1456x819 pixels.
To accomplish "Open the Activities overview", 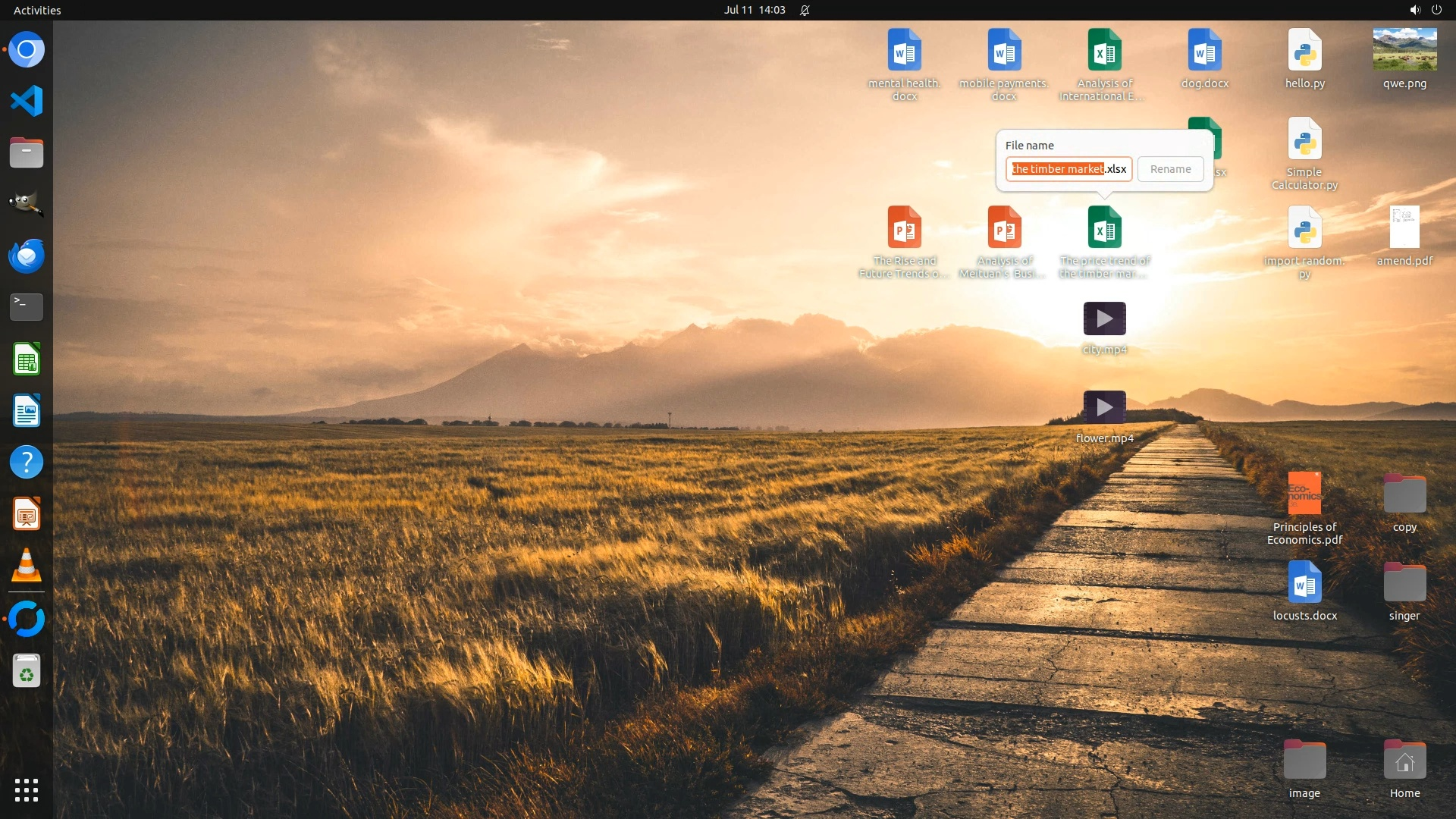I will [x=37, y=10].
